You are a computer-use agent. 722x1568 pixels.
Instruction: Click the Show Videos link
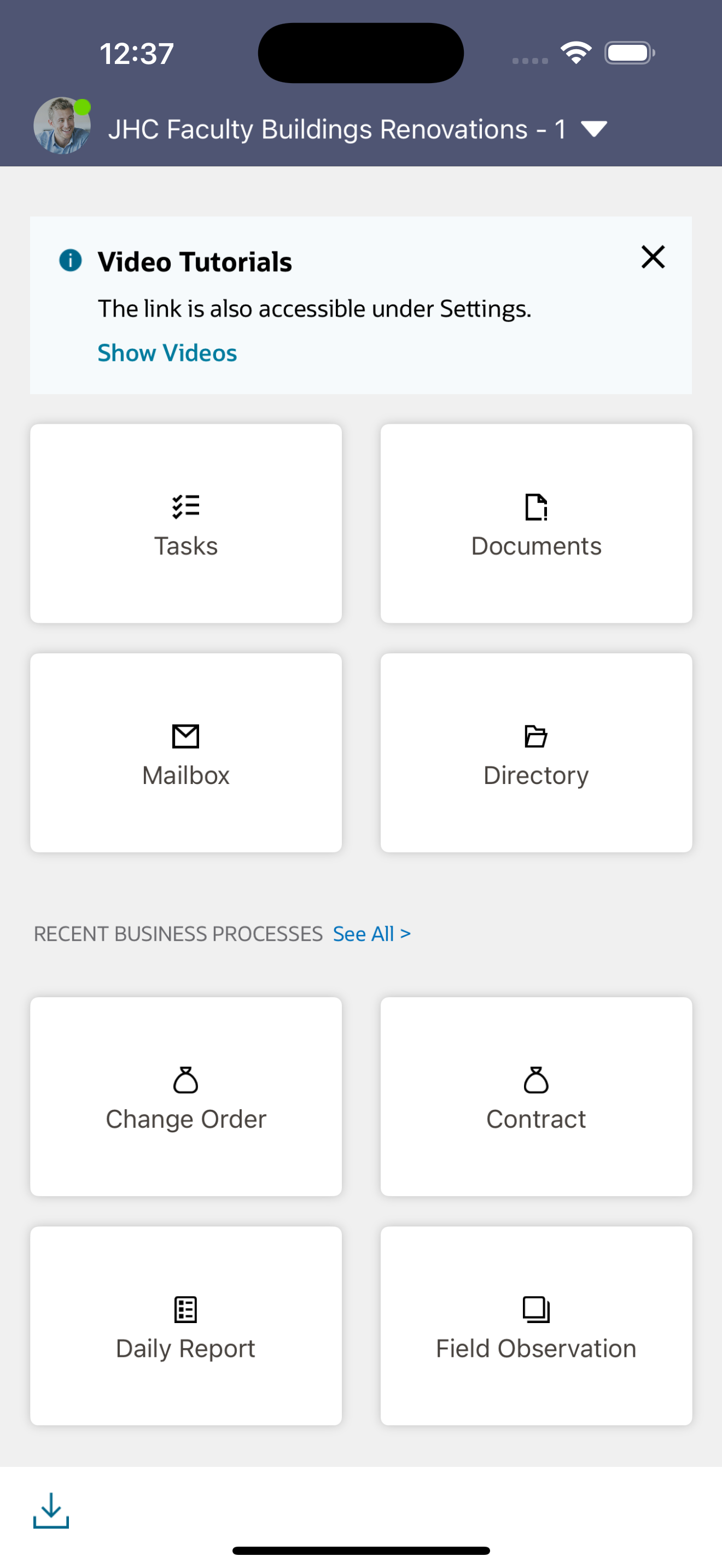pyautogui.click(x=167, y=353)
